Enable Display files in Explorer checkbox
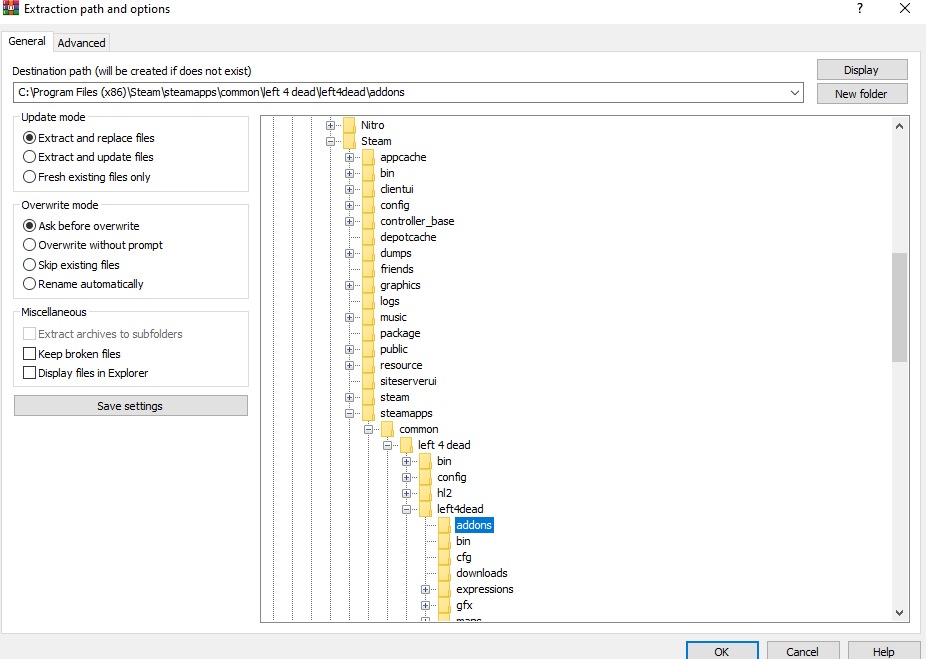Screen dimensions: 926x659 coord(29,373)
